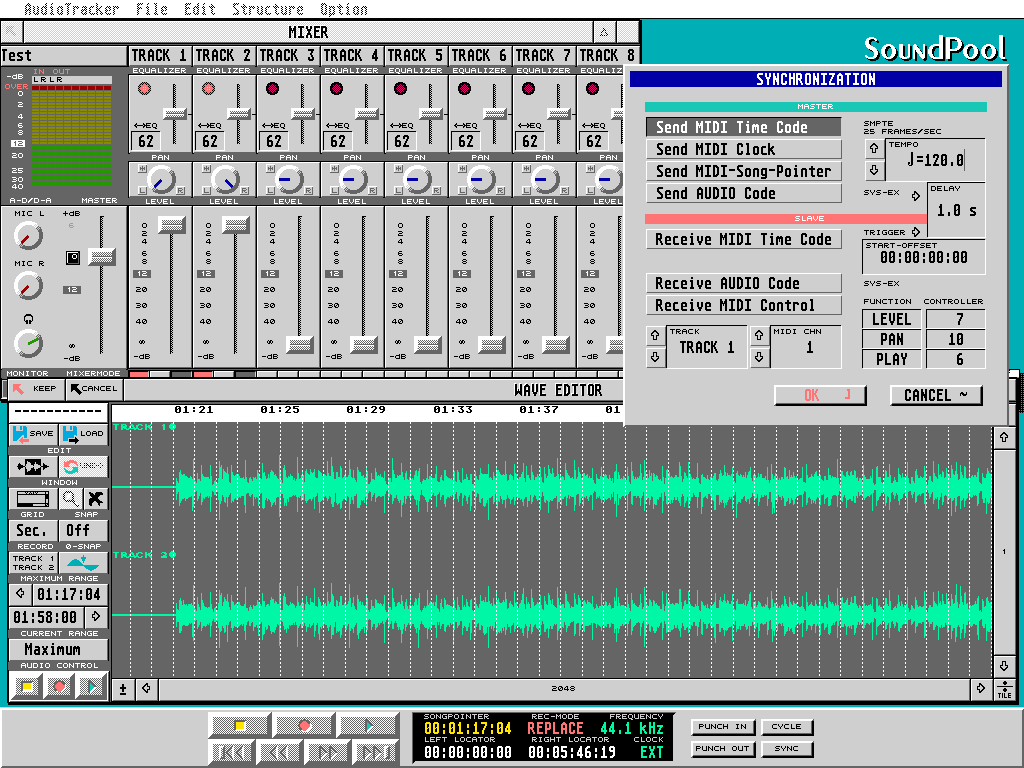Click the Track 1 pan knob
This screenshot has height=768, width=1024.
(x=161, y=180)
